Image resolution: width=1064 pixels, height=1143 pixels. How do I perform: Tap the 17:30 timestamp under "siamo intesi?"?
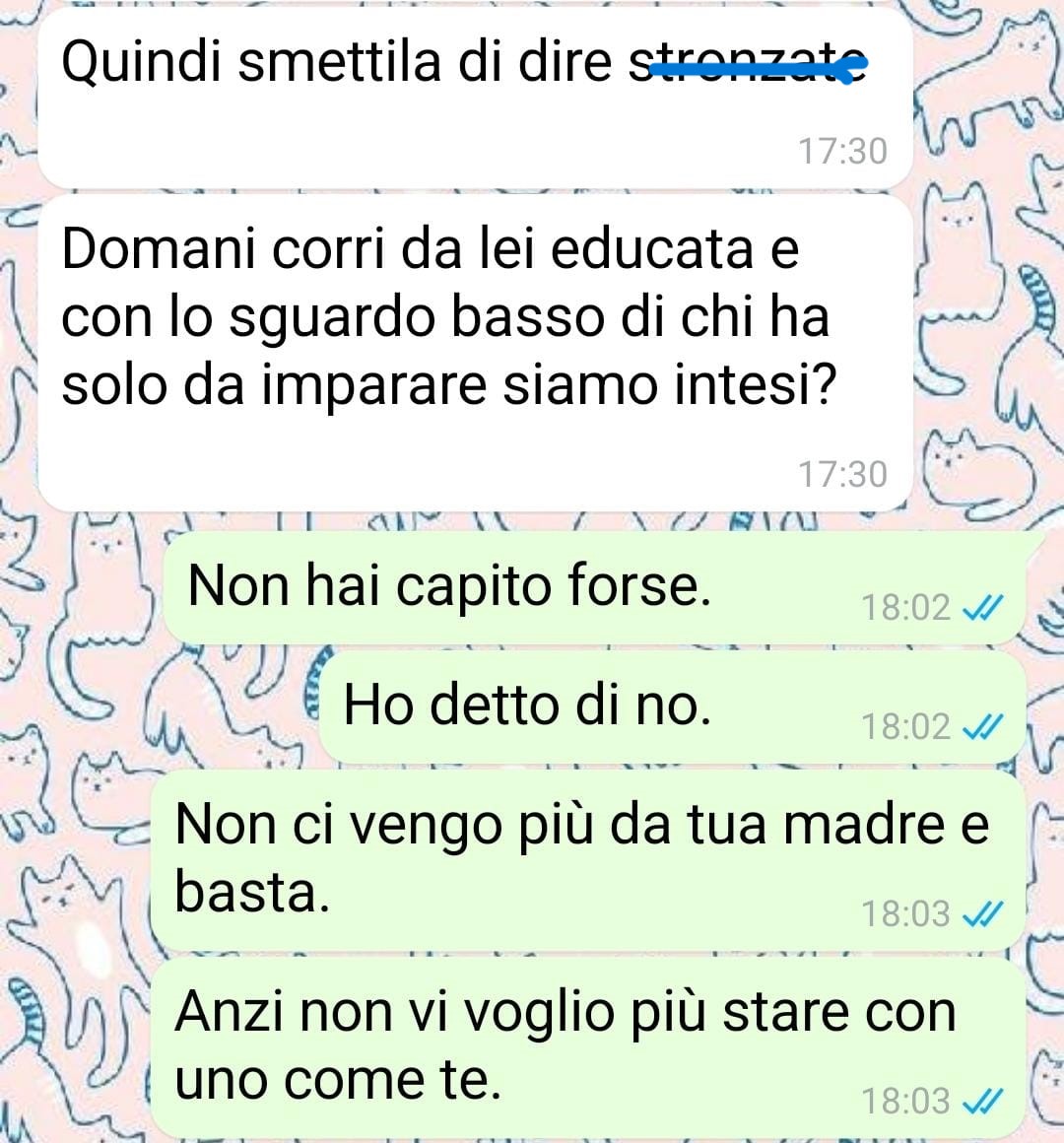842,475
